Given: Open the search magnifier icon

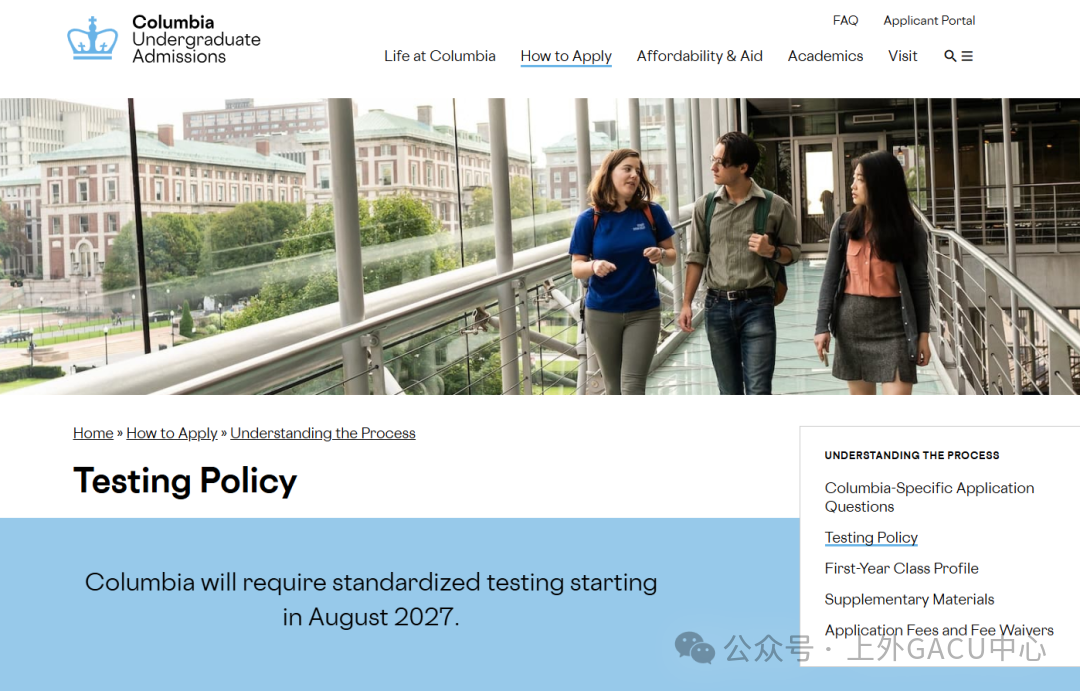Looking at the screenshot, I should (950, 56).
